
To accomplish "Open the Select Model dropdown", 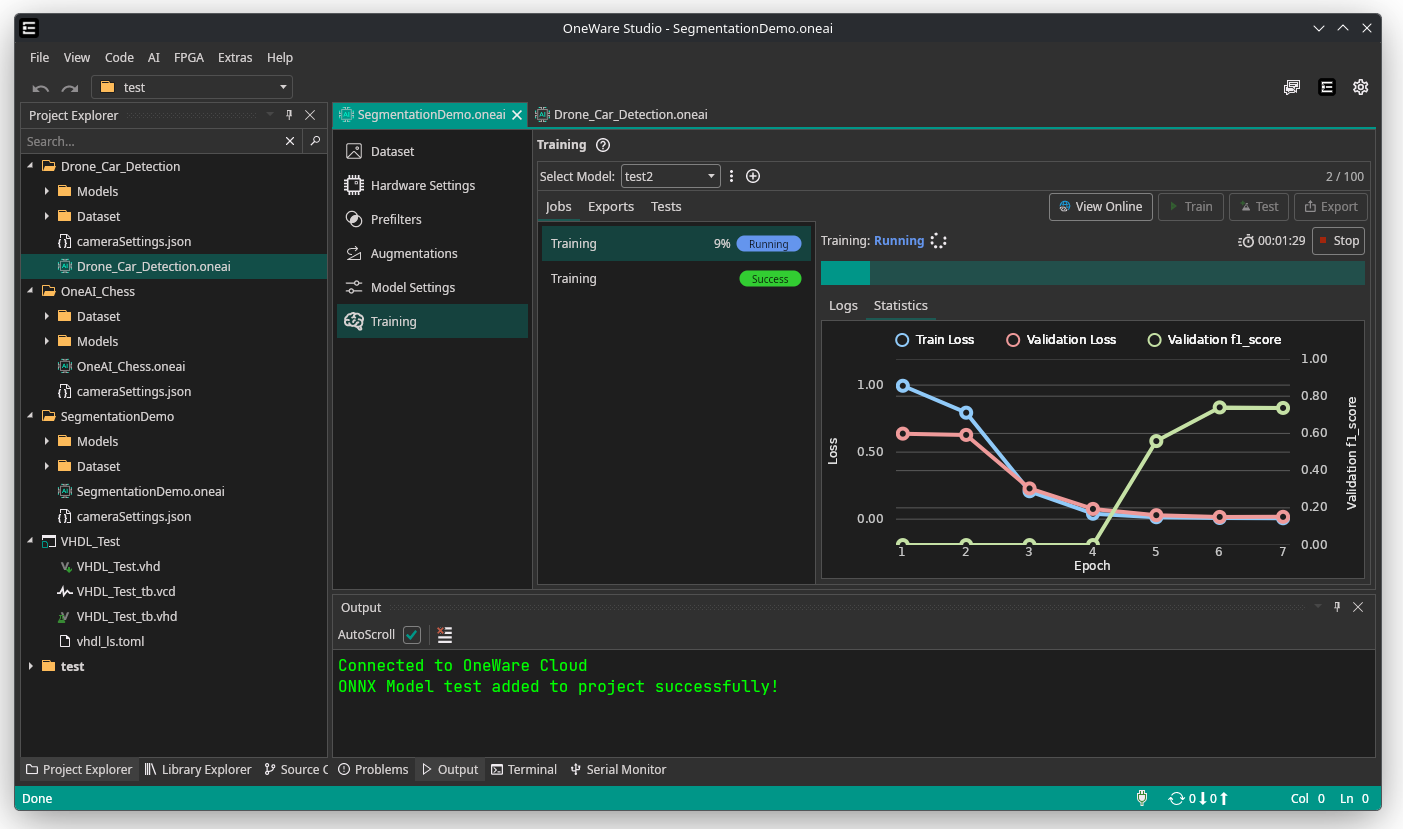I will [670, 176].
